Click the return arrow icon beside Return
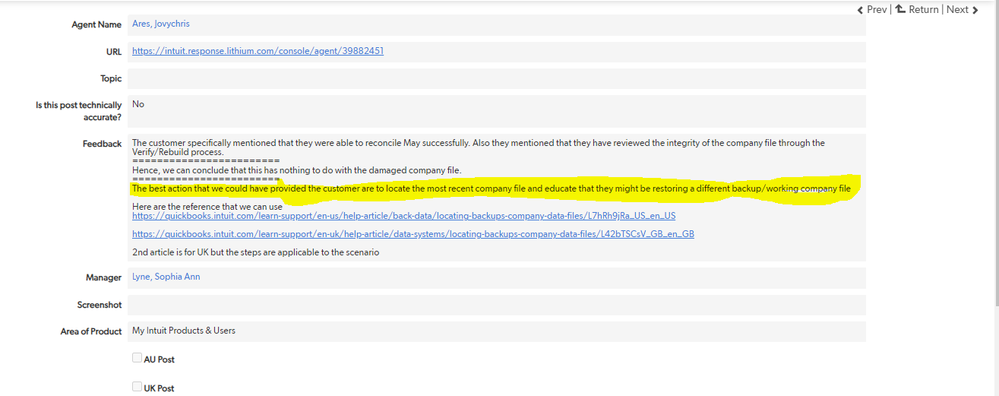Viewport: 999px width, 396px height. point(900,9)
